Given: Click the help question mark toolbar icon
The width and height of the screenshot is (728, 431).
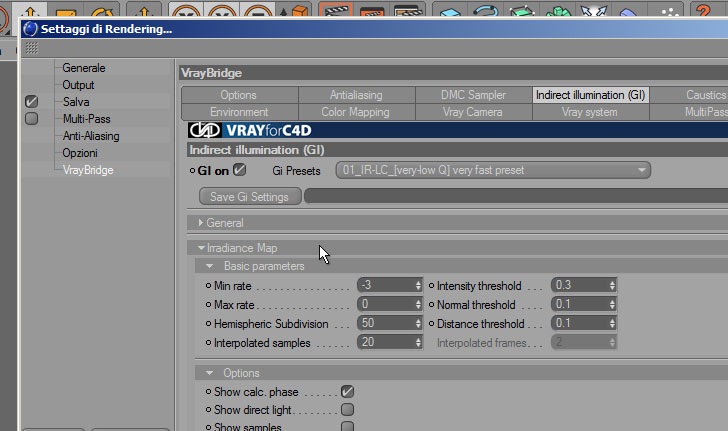Looking at the screenshot, I should click(703, 9).
